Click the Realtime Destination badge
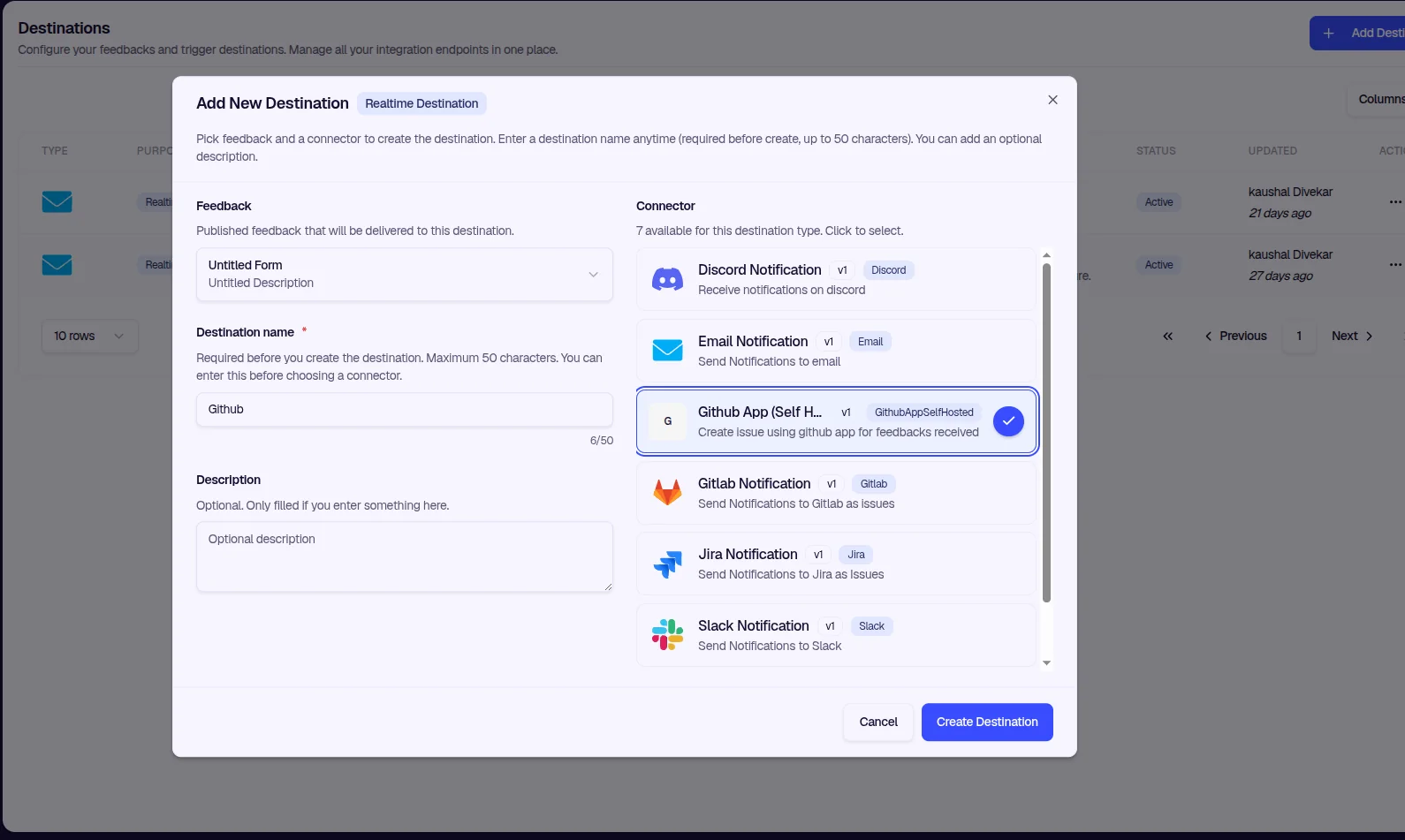1405x840 pixels. point(421,103)
